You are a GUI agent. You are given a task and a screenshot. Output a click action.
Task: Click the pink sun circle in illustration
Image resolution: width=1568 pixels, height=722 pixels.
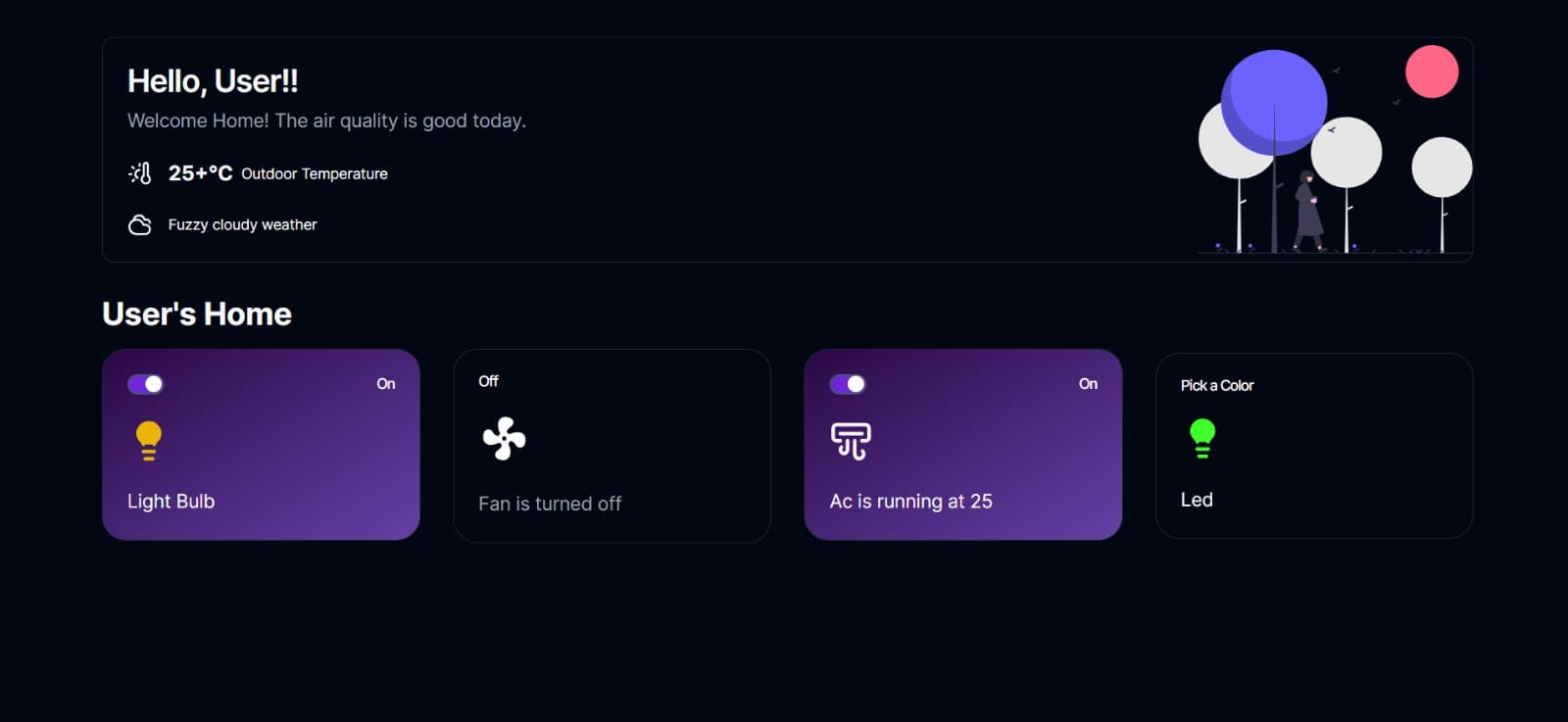coord(1432,72)
